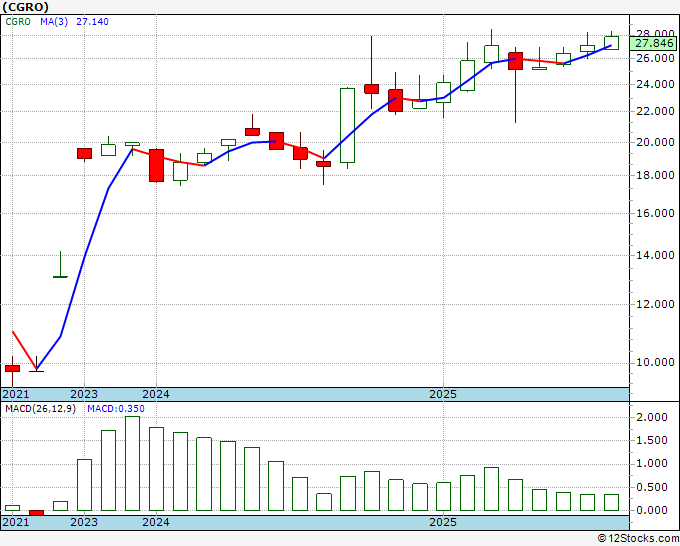The image size is (680, 546).
Task: Click 2025 on the MACD time axis
Action: 443,522
